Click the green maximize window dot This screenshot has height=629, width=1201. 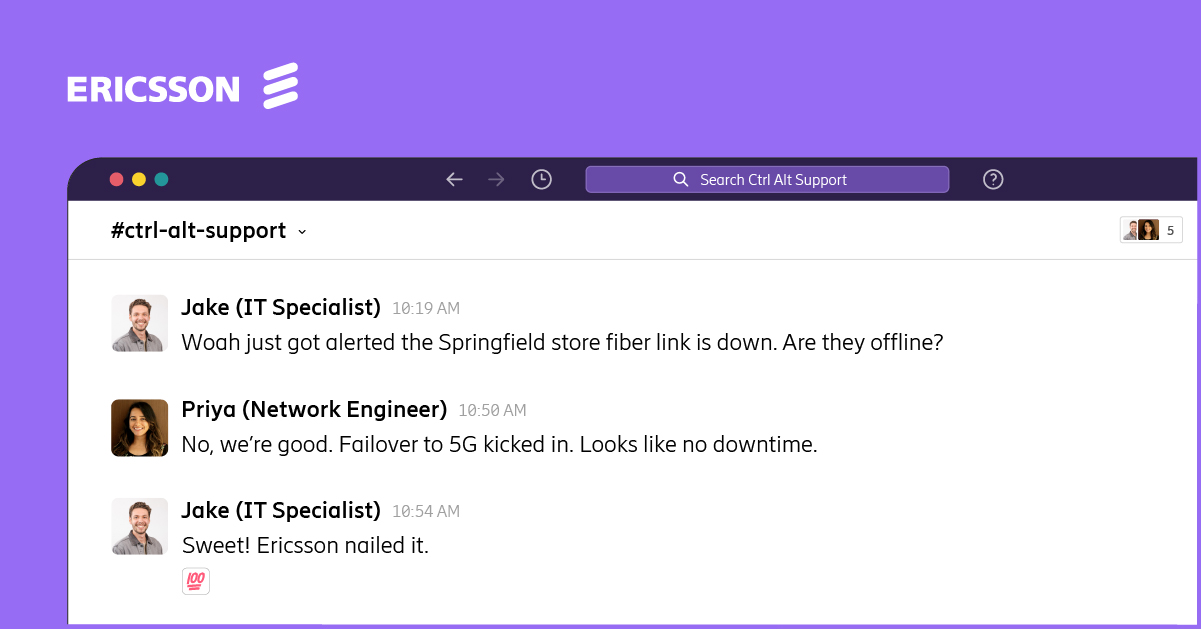[162, 180]
